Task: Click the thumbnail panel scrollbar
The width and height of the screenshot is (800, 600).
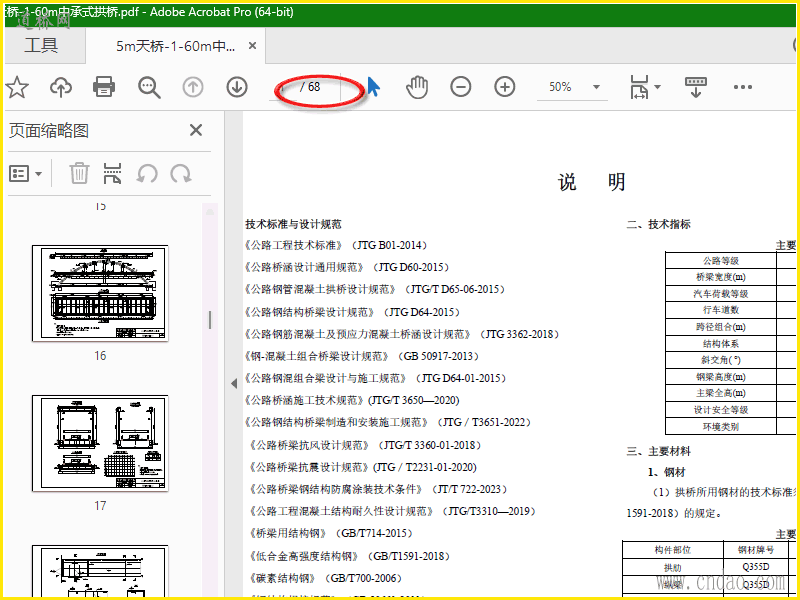Action: point(210,320)
